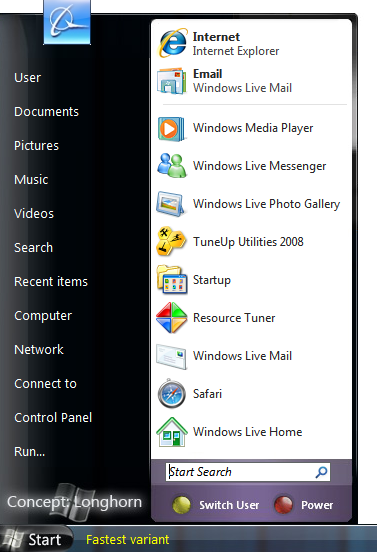Select the Resource Tuner label

tap(234, 318)
